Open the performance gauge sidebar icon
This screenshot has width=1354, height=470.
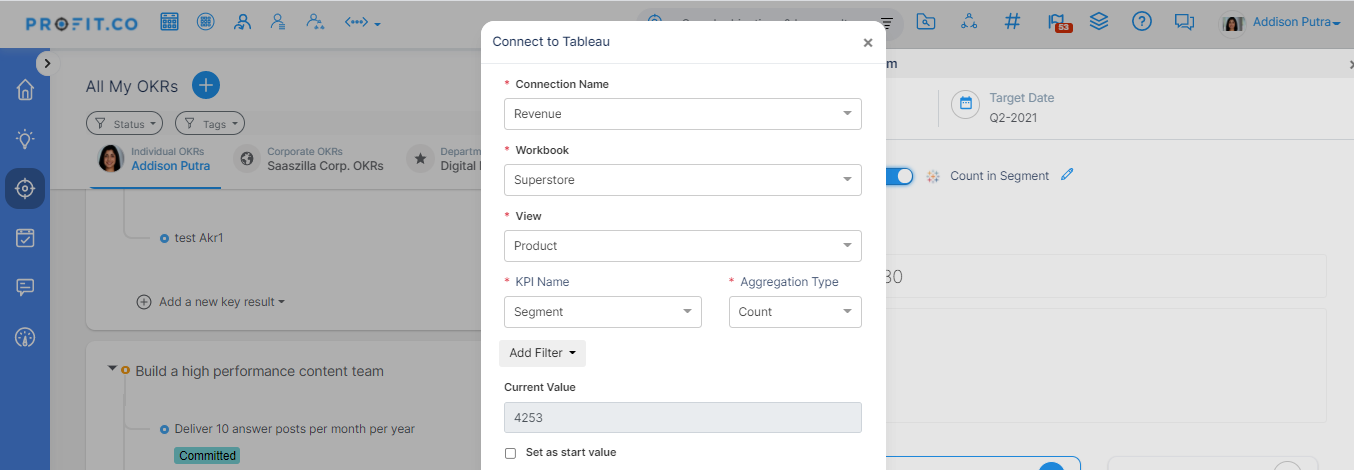tap(25, 337)
